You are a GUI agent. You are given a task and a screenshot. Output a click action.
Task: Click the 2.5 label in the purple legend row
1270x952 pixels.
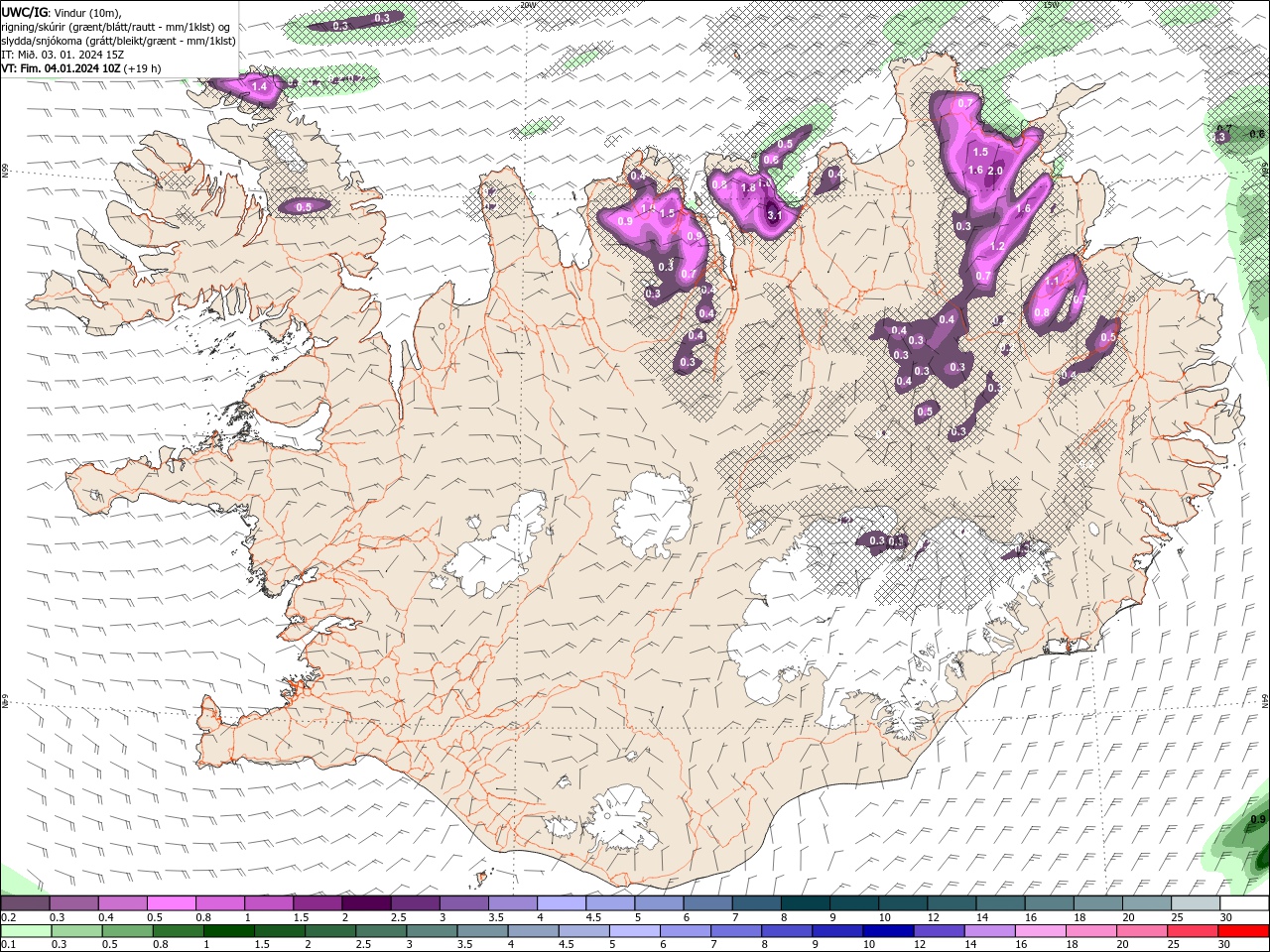tap(398, 917)
